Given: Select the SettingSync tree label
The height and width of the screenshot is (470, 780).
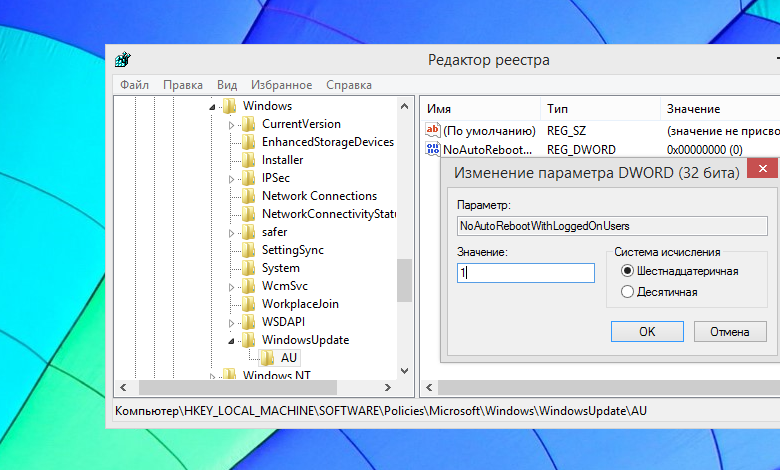Looking at the screenshot, I should (x=293, y=250).
